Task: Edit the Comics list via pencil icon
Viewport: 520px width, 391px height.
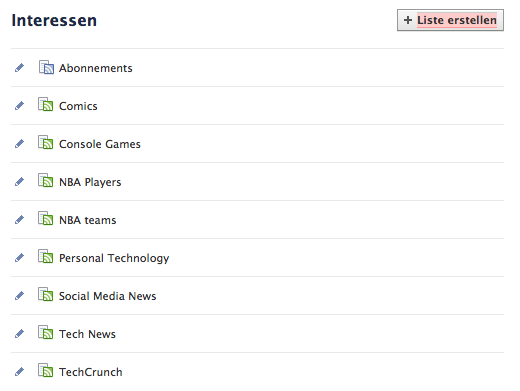Action: coord(20,106)
